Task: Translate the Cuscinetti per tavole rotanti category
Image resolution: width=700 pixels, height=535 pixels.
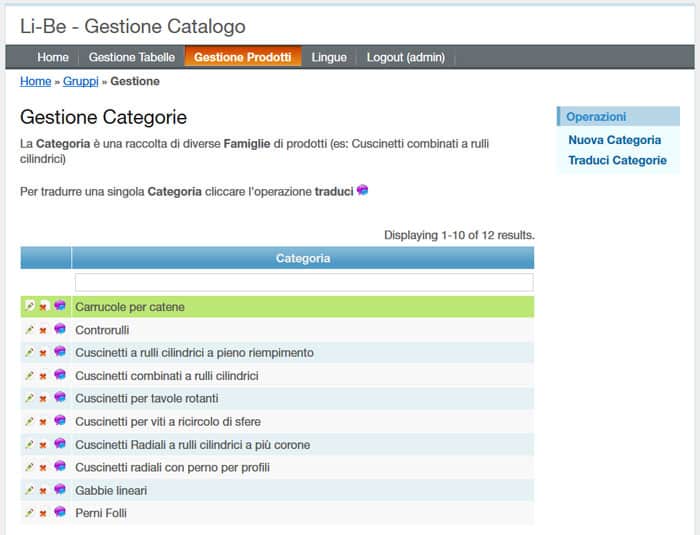Action: pyautogui.click(x=59, y=398)
